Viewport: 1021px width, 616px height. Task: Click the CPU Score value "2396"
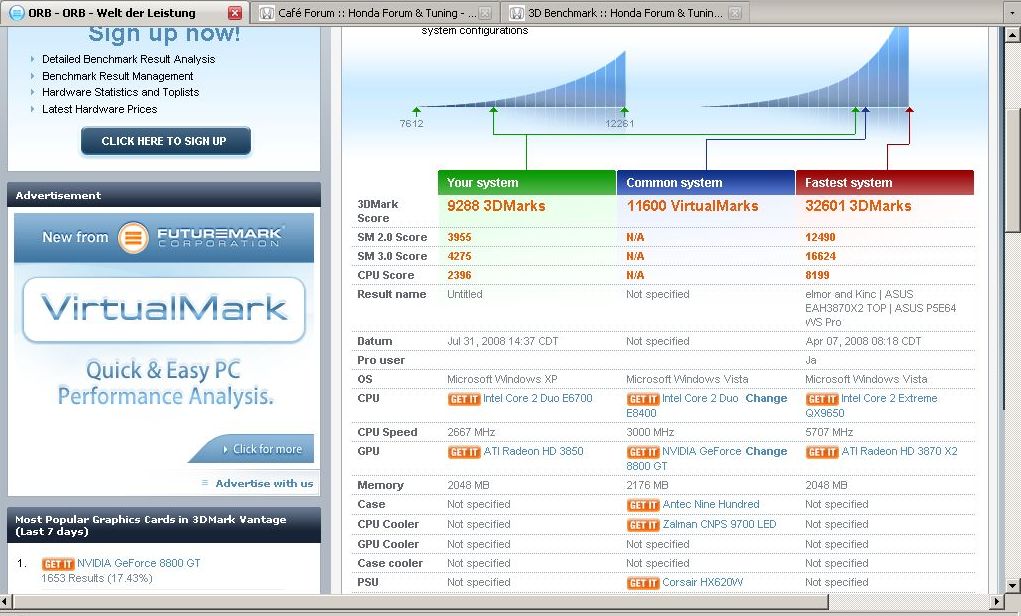coord(459,275)
